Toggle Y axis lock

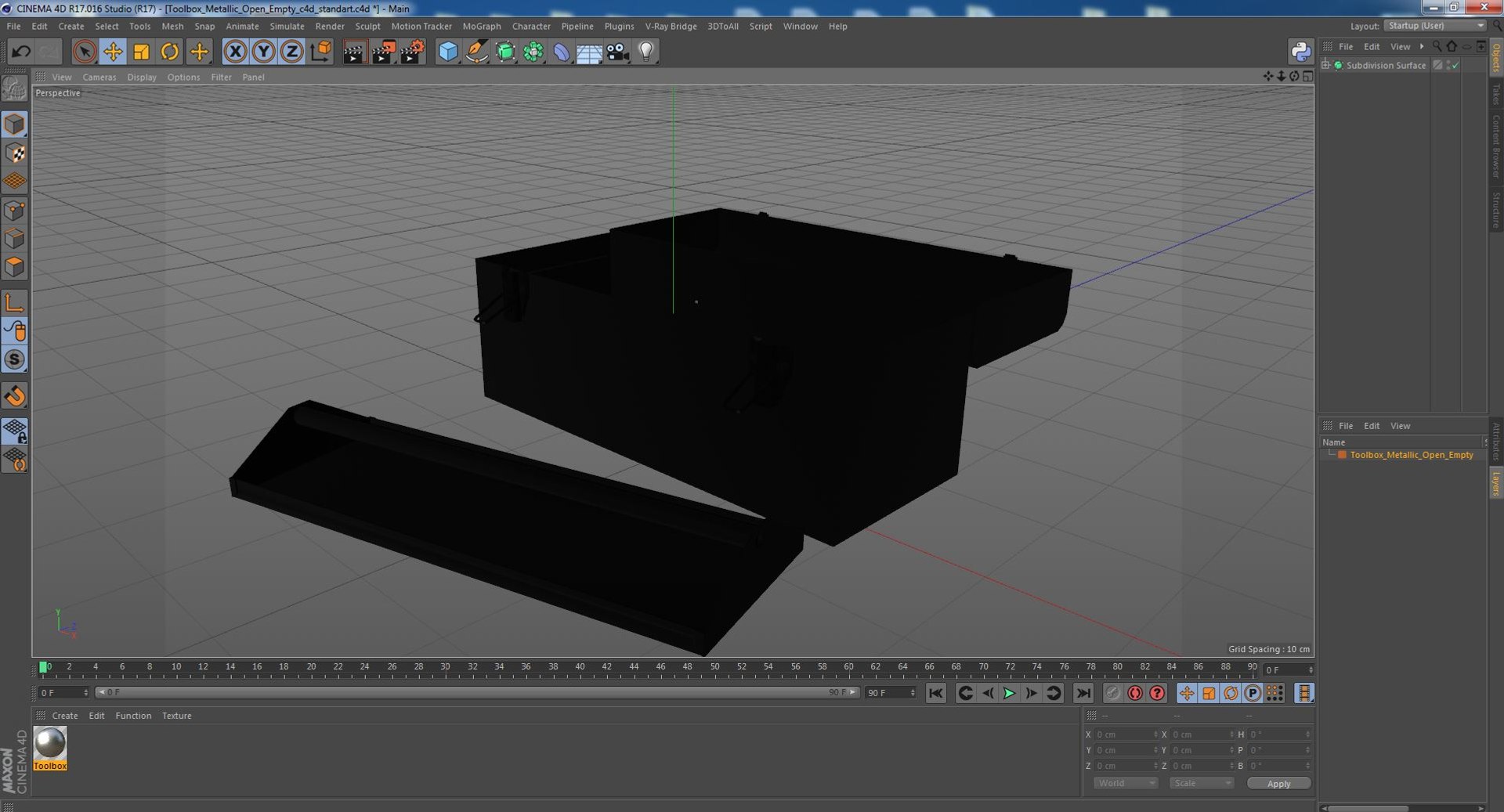[x=264, y=52]
